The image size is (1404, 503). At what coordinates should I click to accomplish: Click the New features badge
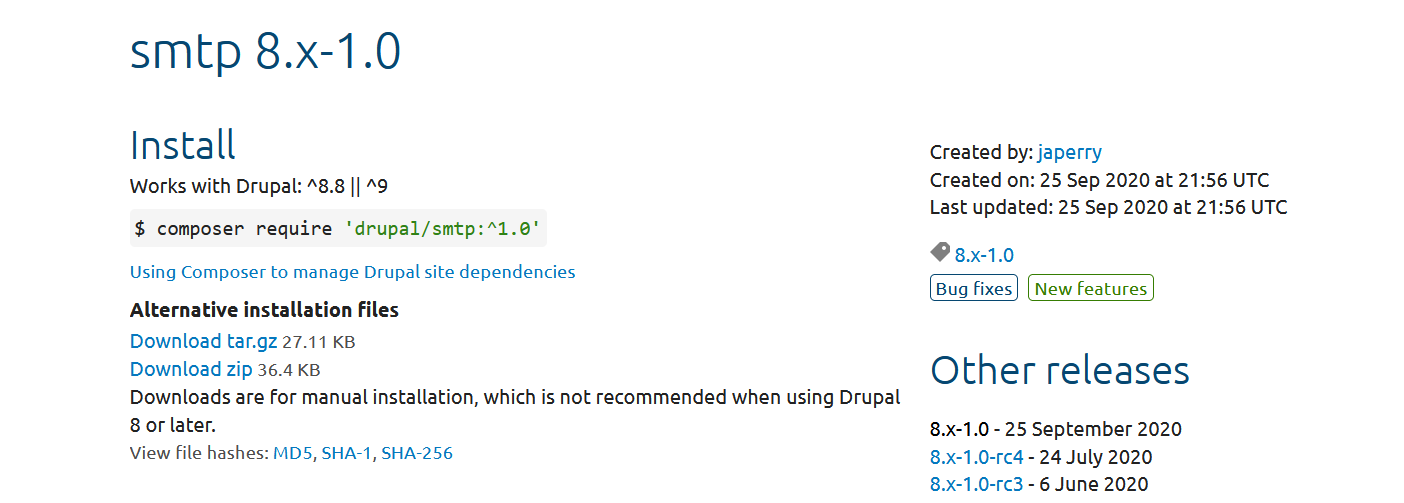point(1090,289)
